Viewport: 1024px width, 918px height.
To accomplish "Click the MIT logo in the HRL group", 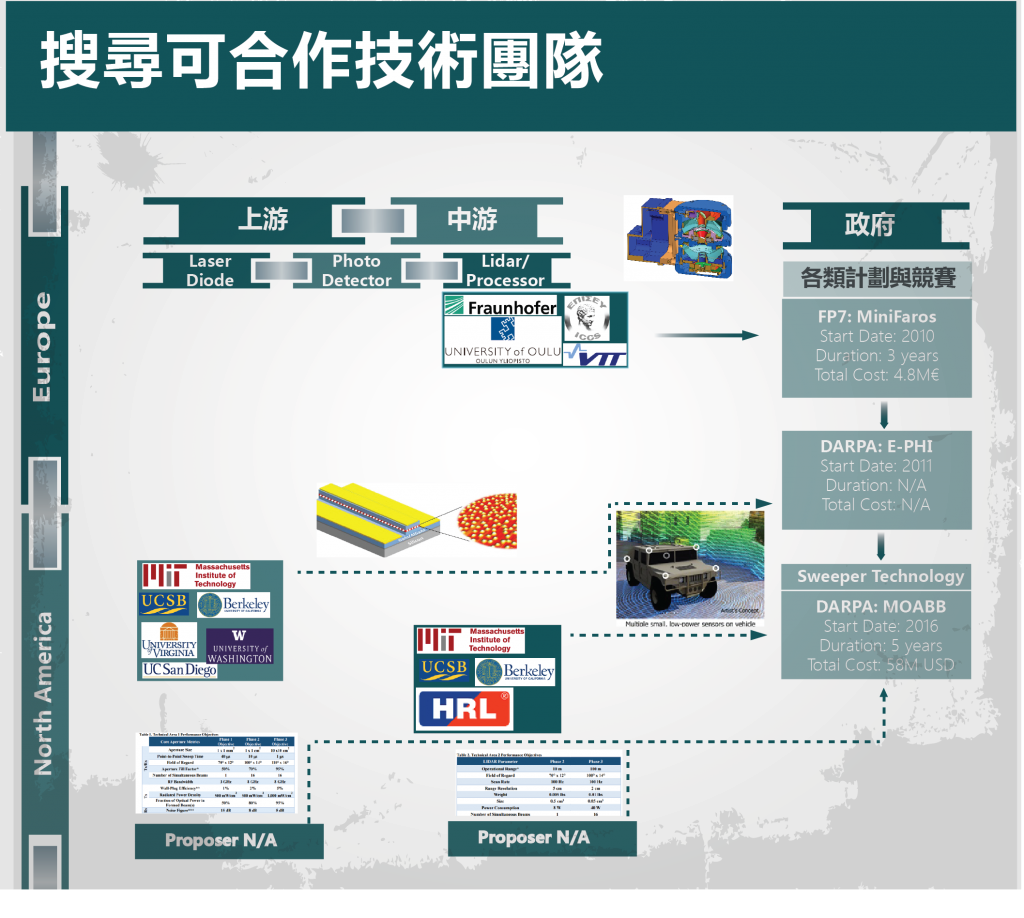I will point(470,641).
